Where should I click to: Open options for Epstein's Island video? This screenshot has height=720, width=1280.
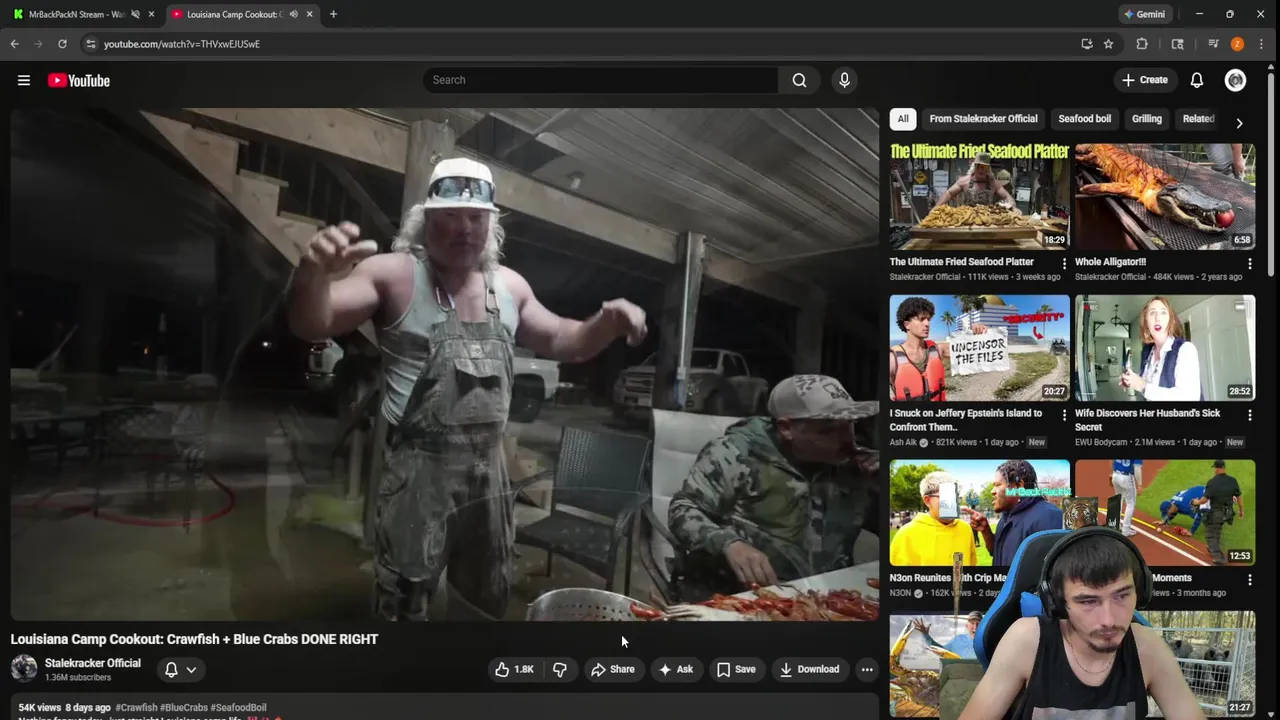coord(1064,415)
